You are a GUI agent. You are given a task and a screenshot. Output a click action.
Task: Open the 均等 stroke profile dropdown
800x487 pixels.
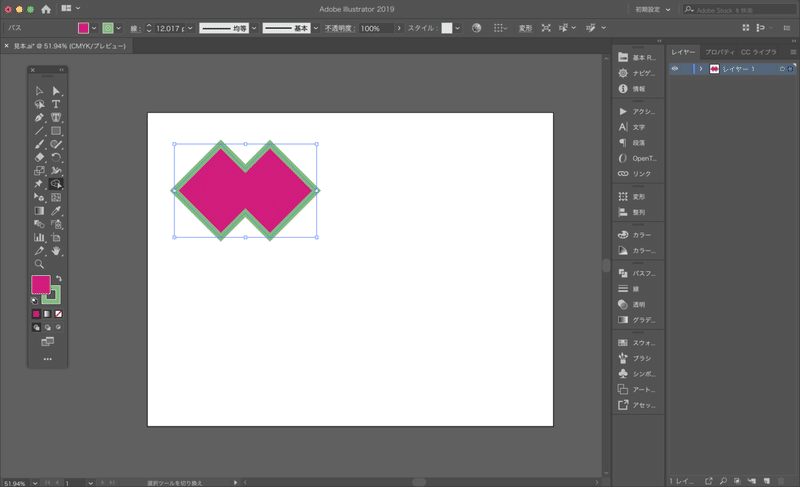click(x=227, y=28)
